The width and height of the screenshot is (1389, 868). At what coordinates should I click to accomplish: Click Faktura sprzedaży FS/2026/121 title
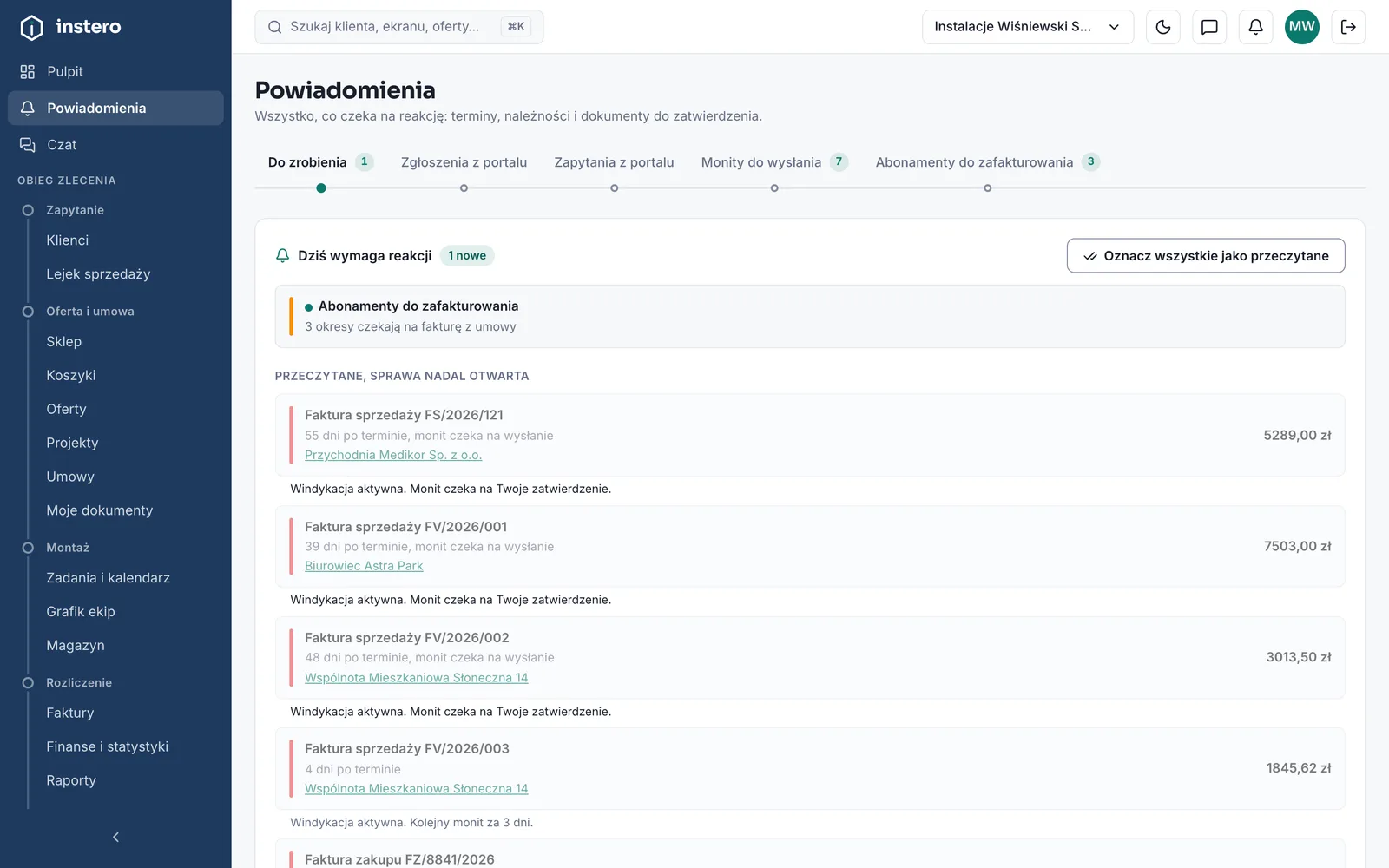[404, 415]
